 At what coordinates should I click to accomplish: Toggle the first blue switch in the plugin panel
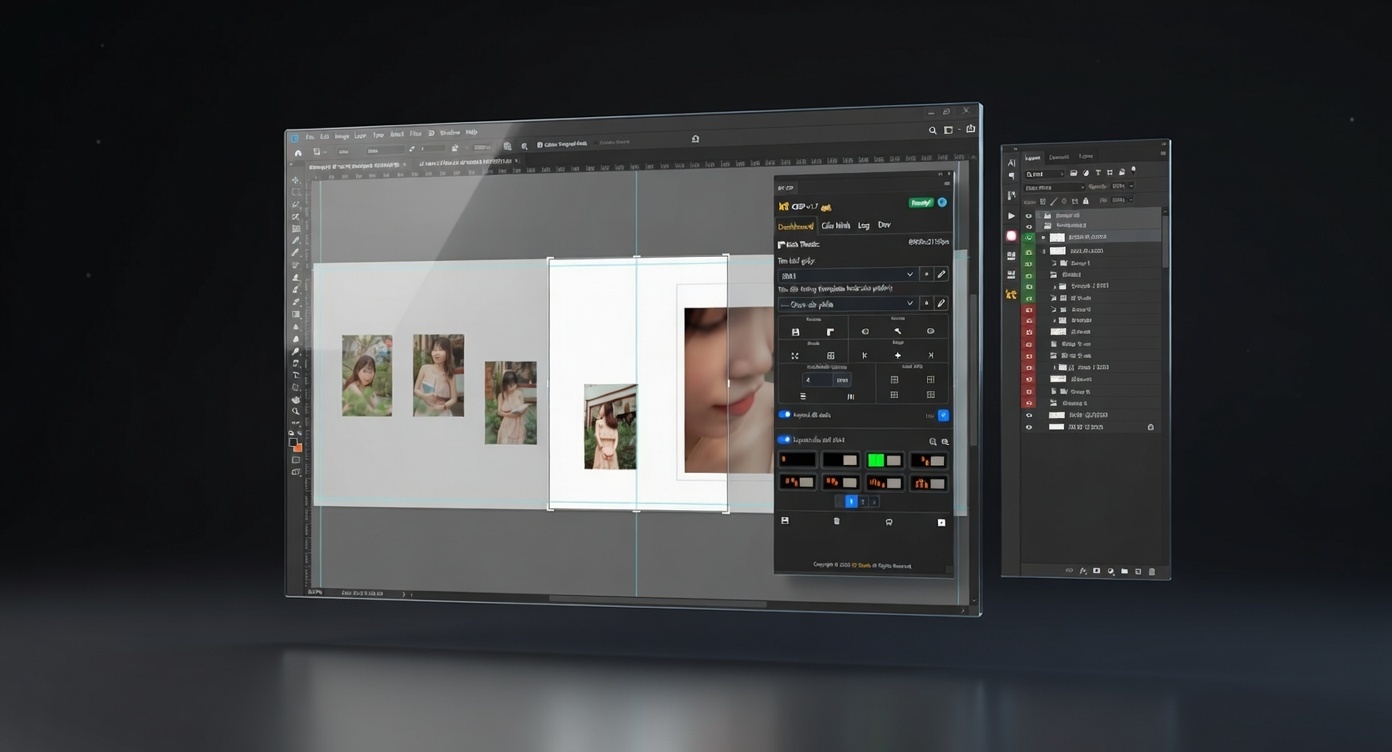click(x=784, y=414)
